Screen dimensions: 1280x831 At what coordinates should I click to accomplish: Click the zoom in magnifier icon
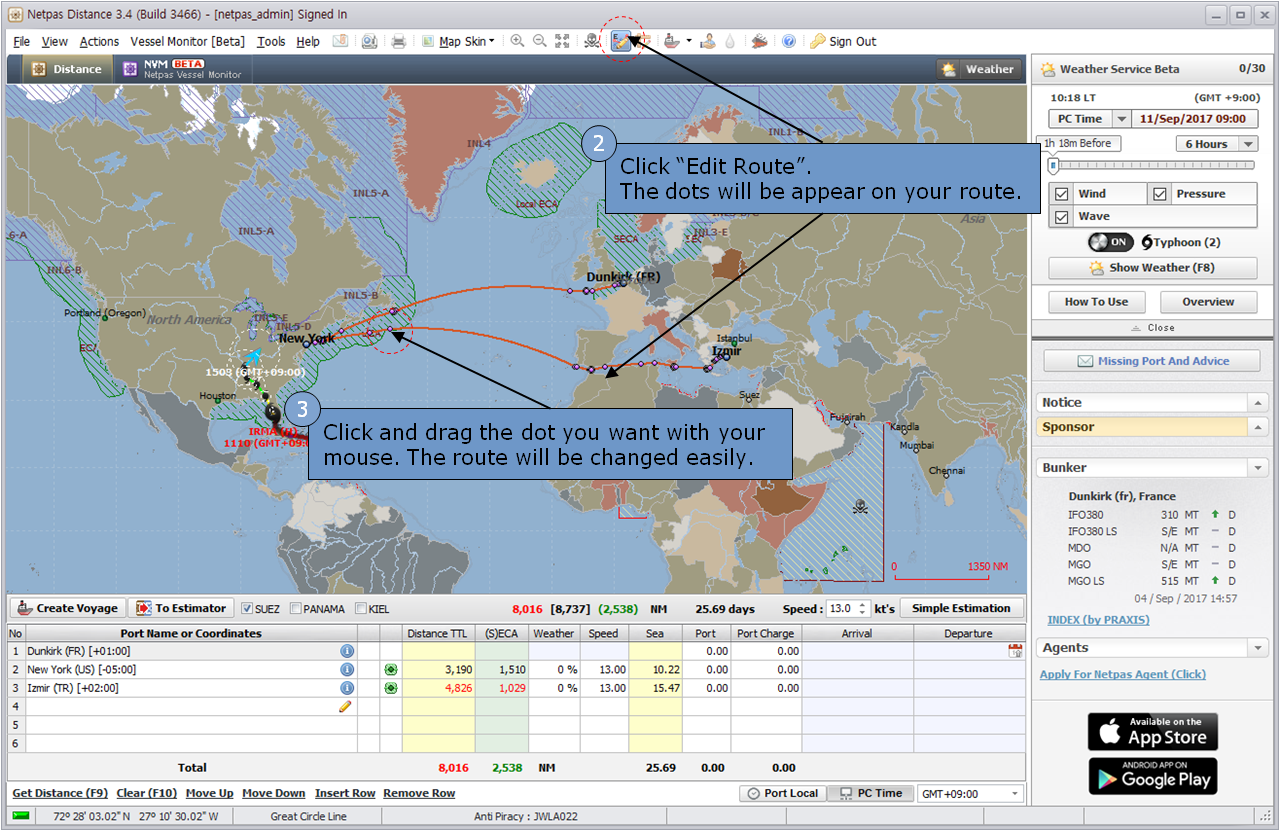(517, 41)
